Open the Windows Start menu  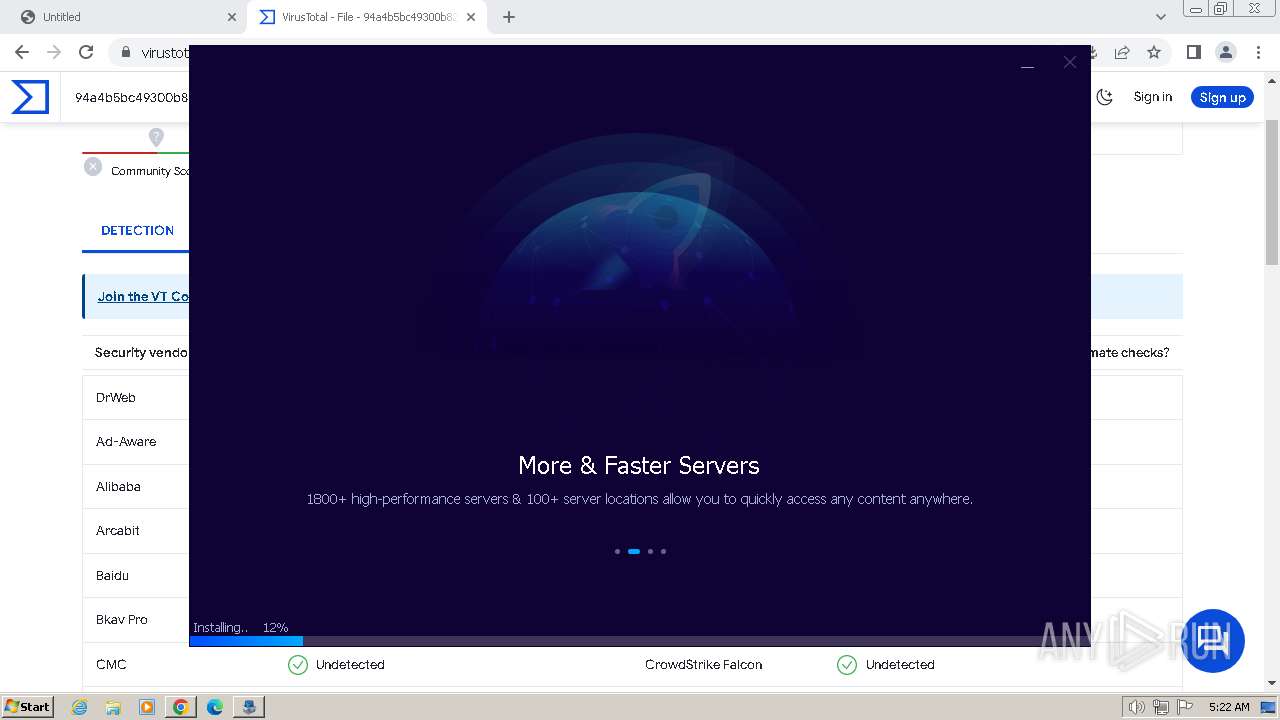coord(27,706)
